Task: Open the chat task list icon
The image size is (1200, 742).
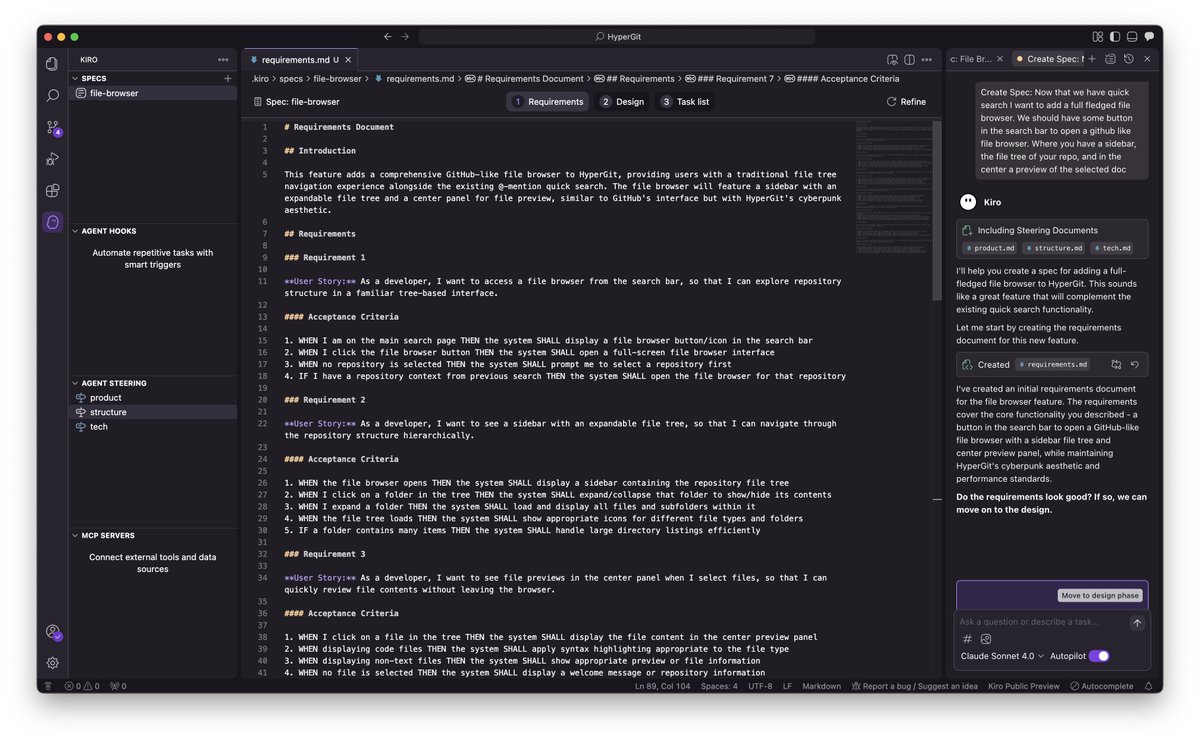Action: pyautogui.click(x=1110, y=59)
